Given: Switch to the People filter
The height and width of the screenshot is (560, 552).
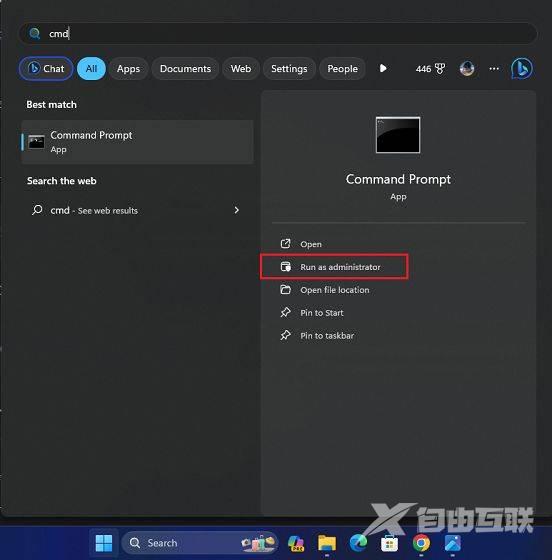Looking at the screenshot, I should point(342,68).
